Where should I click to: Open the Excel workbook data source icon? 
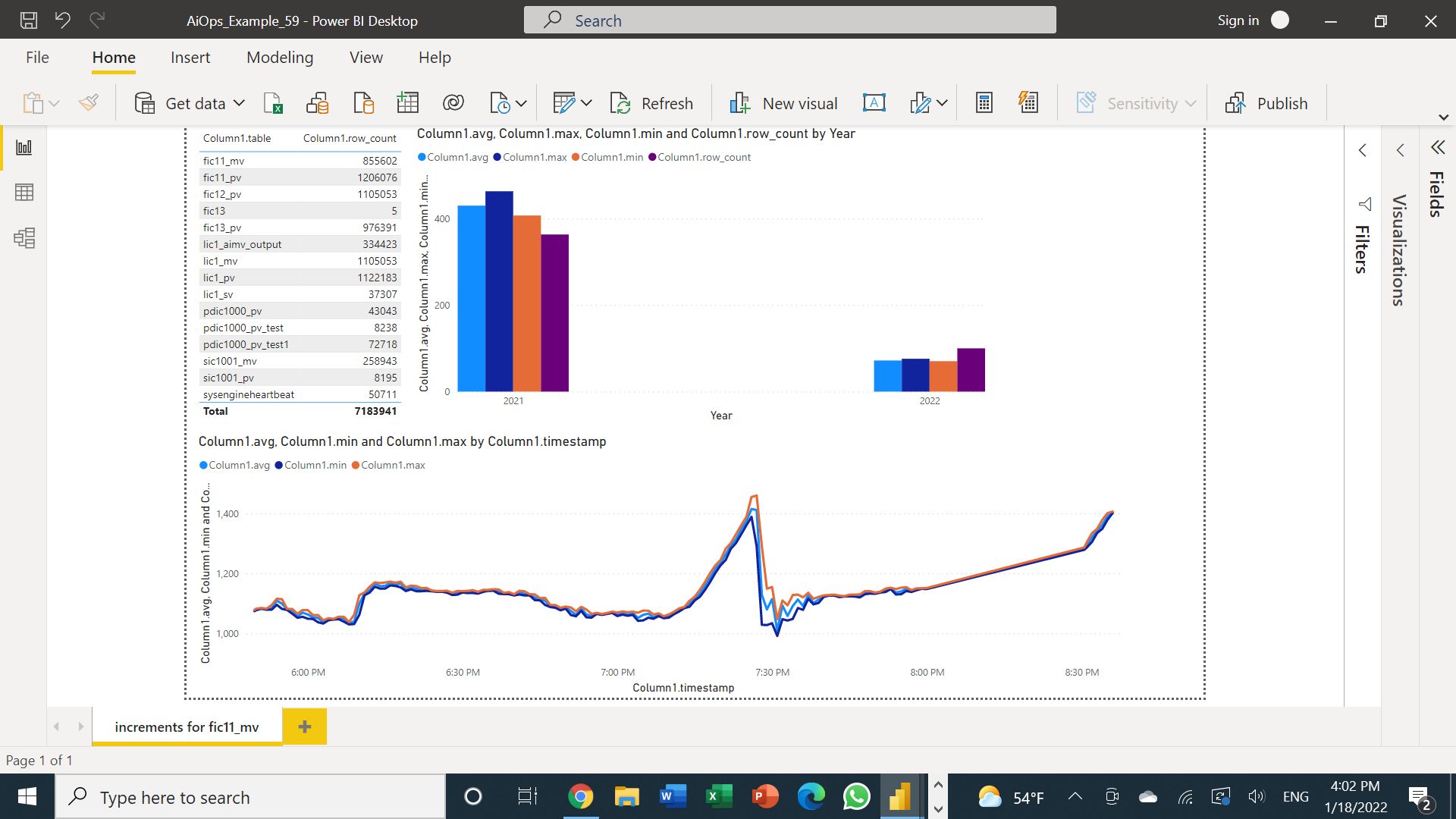[x=273, y=103]
